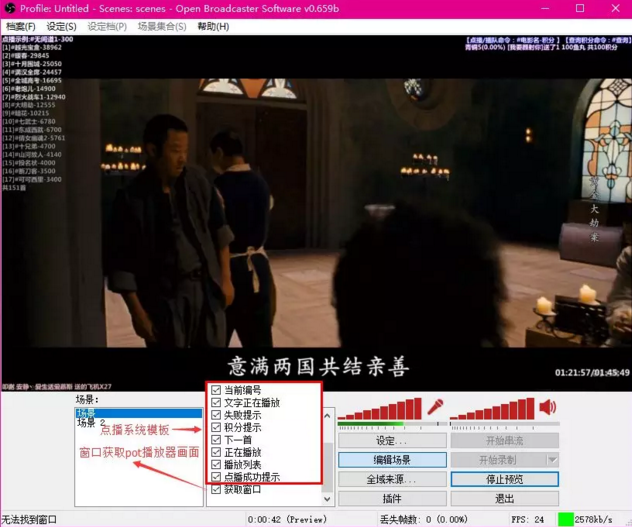Adjust the microphone volume bars

(380, 408)
